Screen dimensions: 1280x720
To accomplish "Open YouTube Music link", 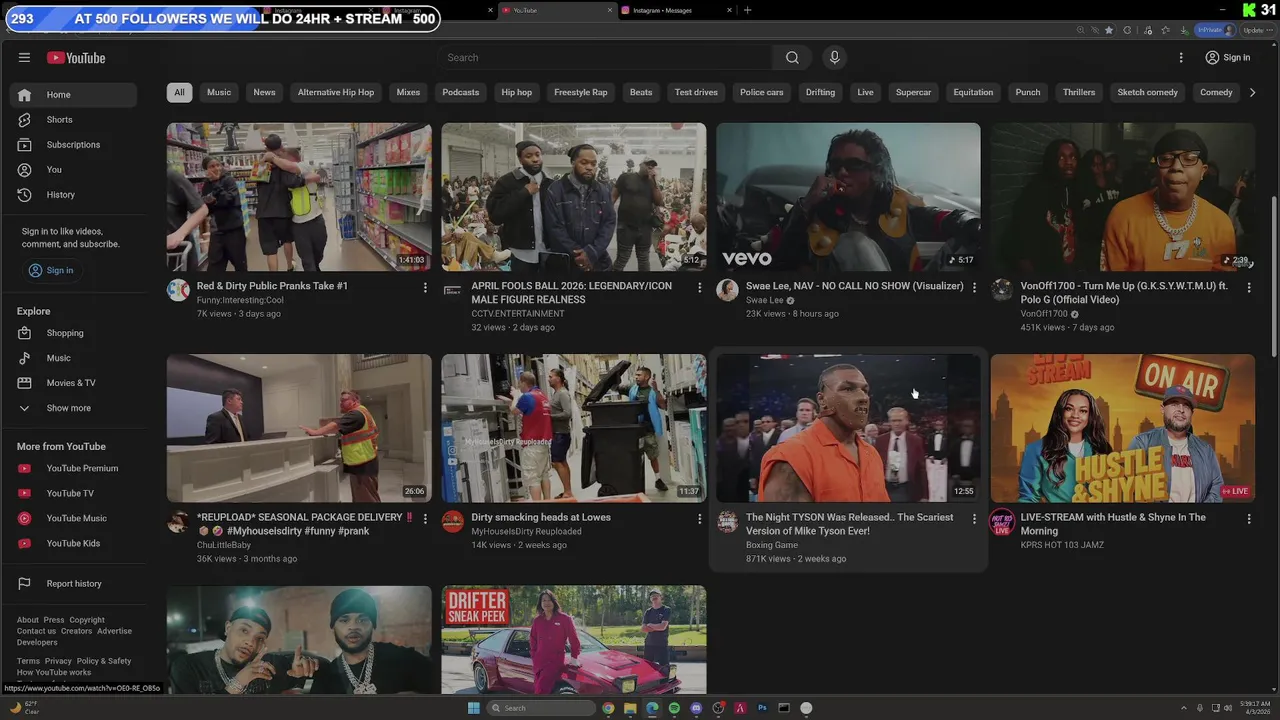I will (74, 518).
